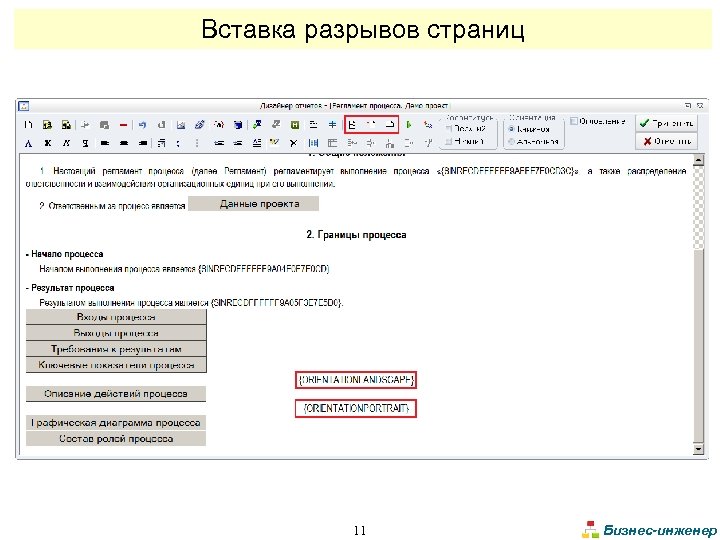Toggle italic text formatting
The image size is (720, 540).
click(66, 143)
